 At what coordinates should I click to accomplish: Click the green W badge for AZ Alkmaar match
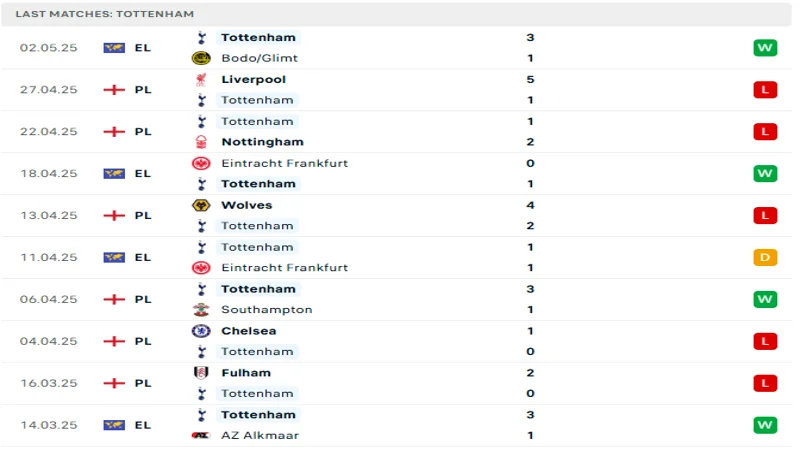pos(765,425)
